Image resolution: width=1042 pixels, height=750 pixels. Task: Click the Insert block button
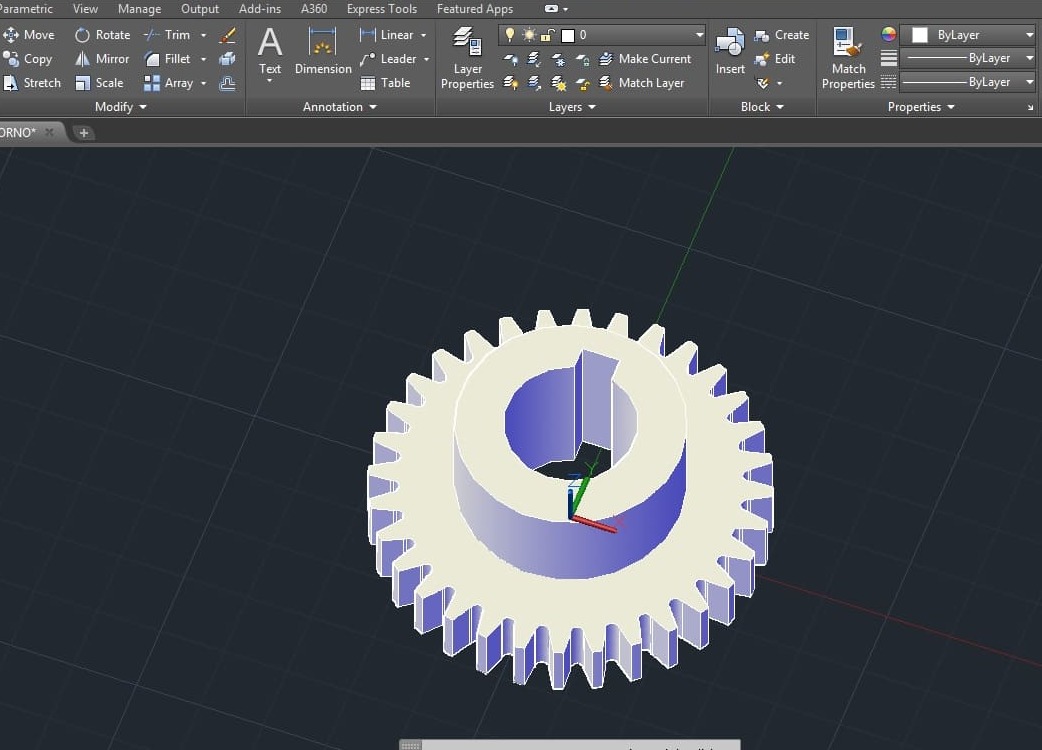[x=730, y=50]
